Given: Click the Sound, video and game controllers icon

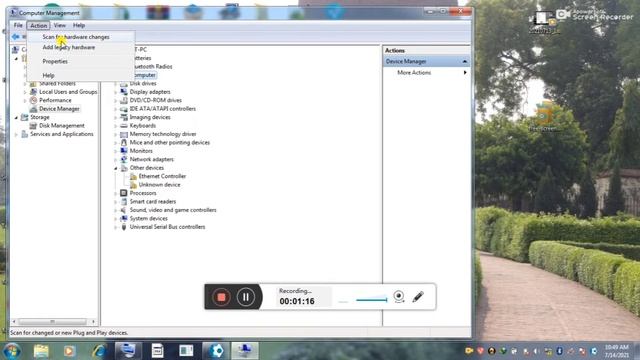Looking at the screenshot, I should (124, 210).
